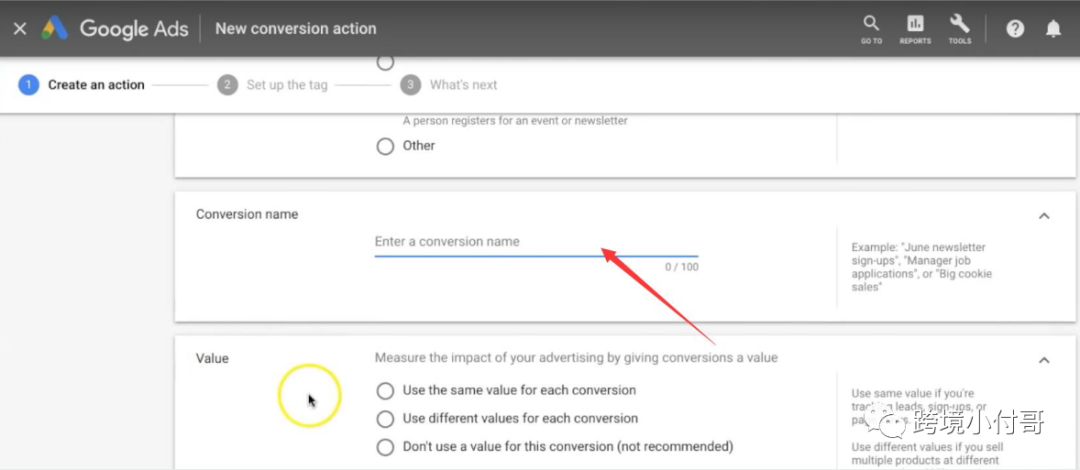
Task: Focus the Enter a conversion name field
Action: 536,243
